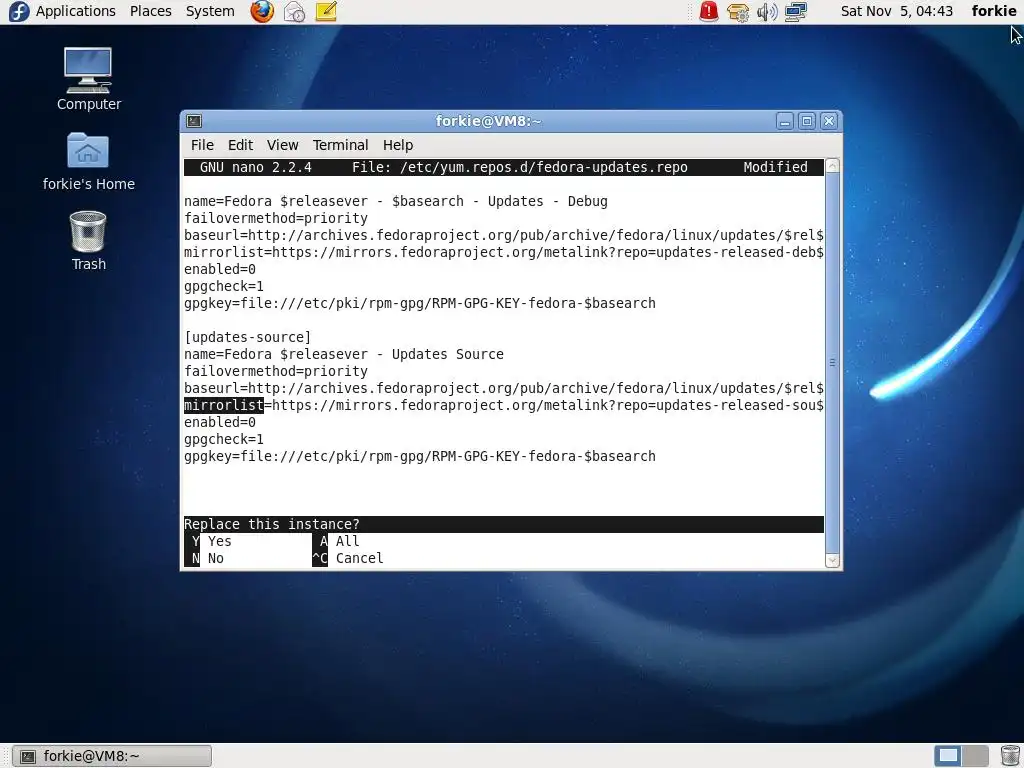
Task: Click the All option in nano prompt
Action: pos(339,541)
